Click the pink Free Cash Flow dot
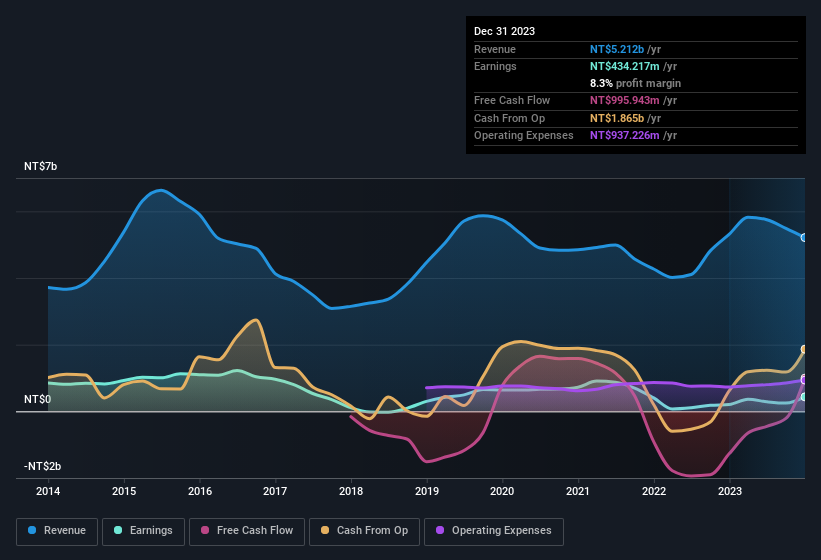 (205, 530)
